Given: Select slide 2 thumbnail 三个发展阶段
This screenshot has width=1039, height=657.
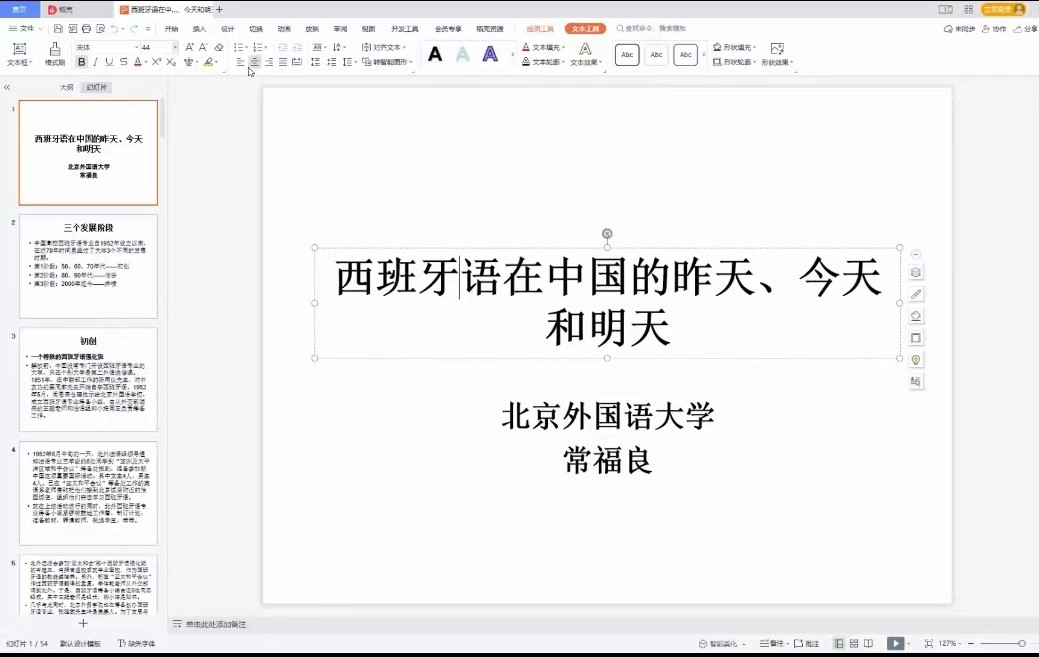Looking at the screenshot, I should 88,266.
